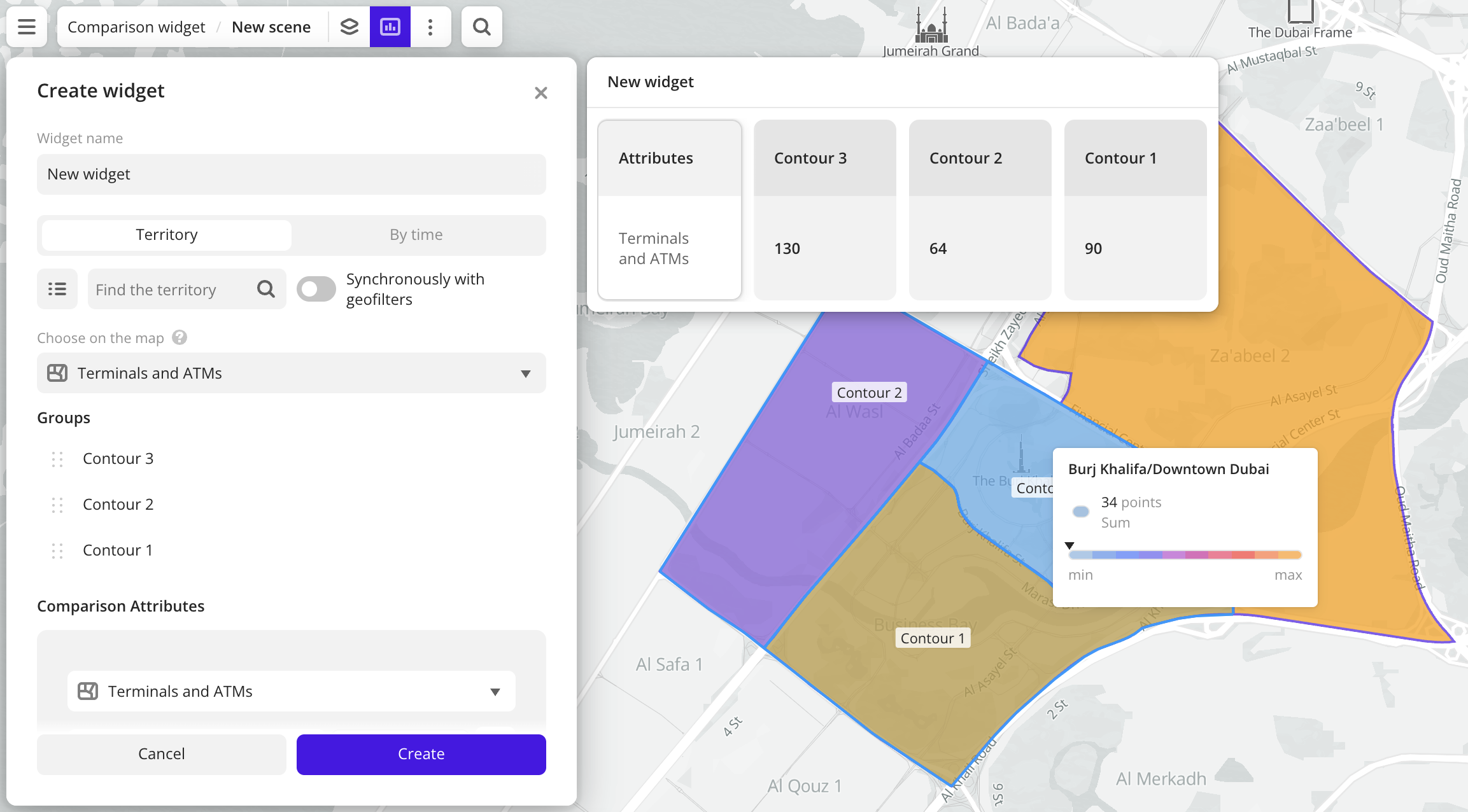This screenshot has width=1468, height=812.
Task: Click the Terminals and ATMs layer icon
Action: point(57,373)
